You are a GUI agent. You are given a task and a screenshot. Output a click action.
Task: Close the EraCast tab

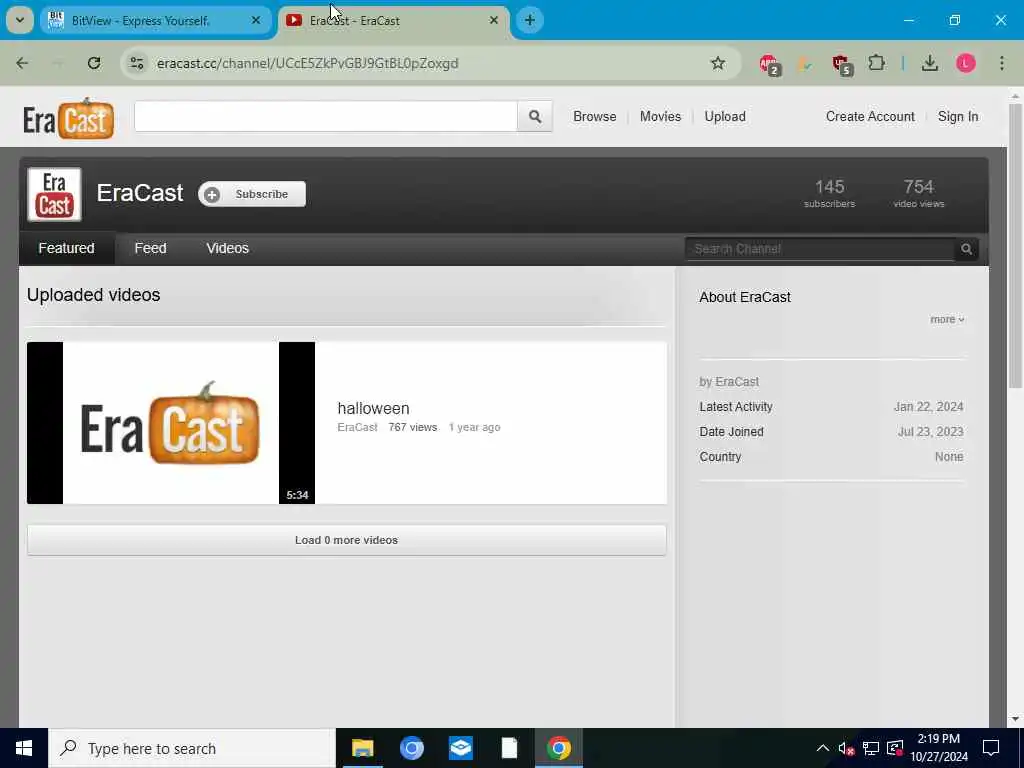click(494, 20)
